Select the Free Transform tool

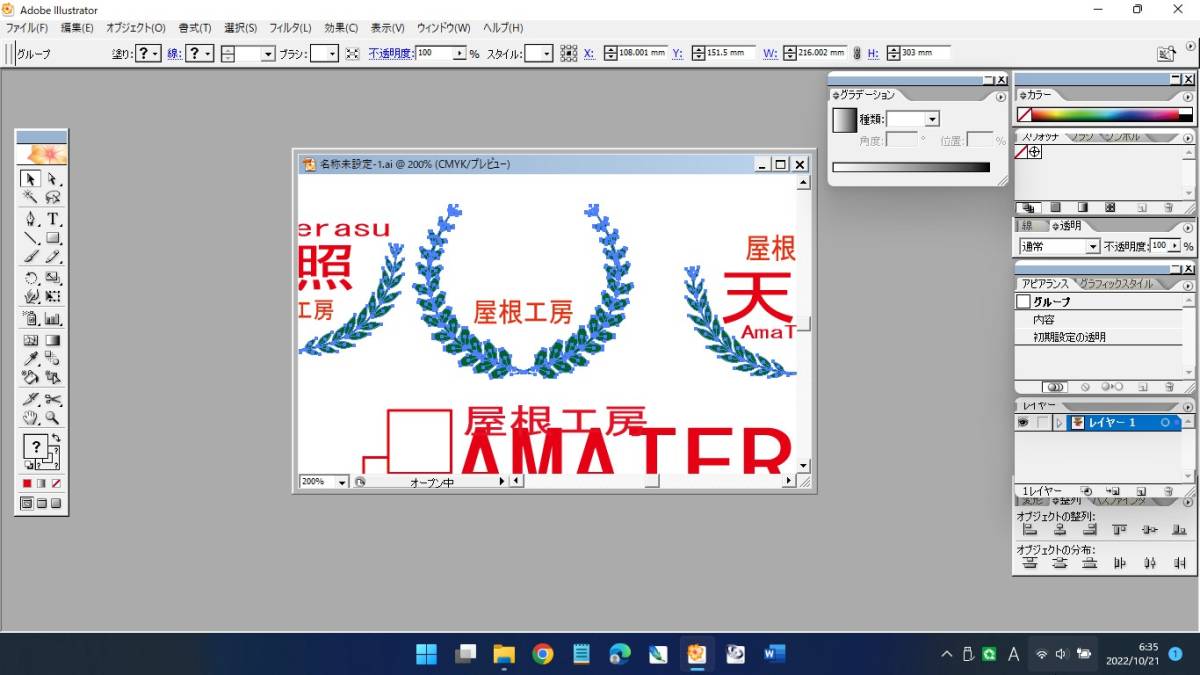53,297
